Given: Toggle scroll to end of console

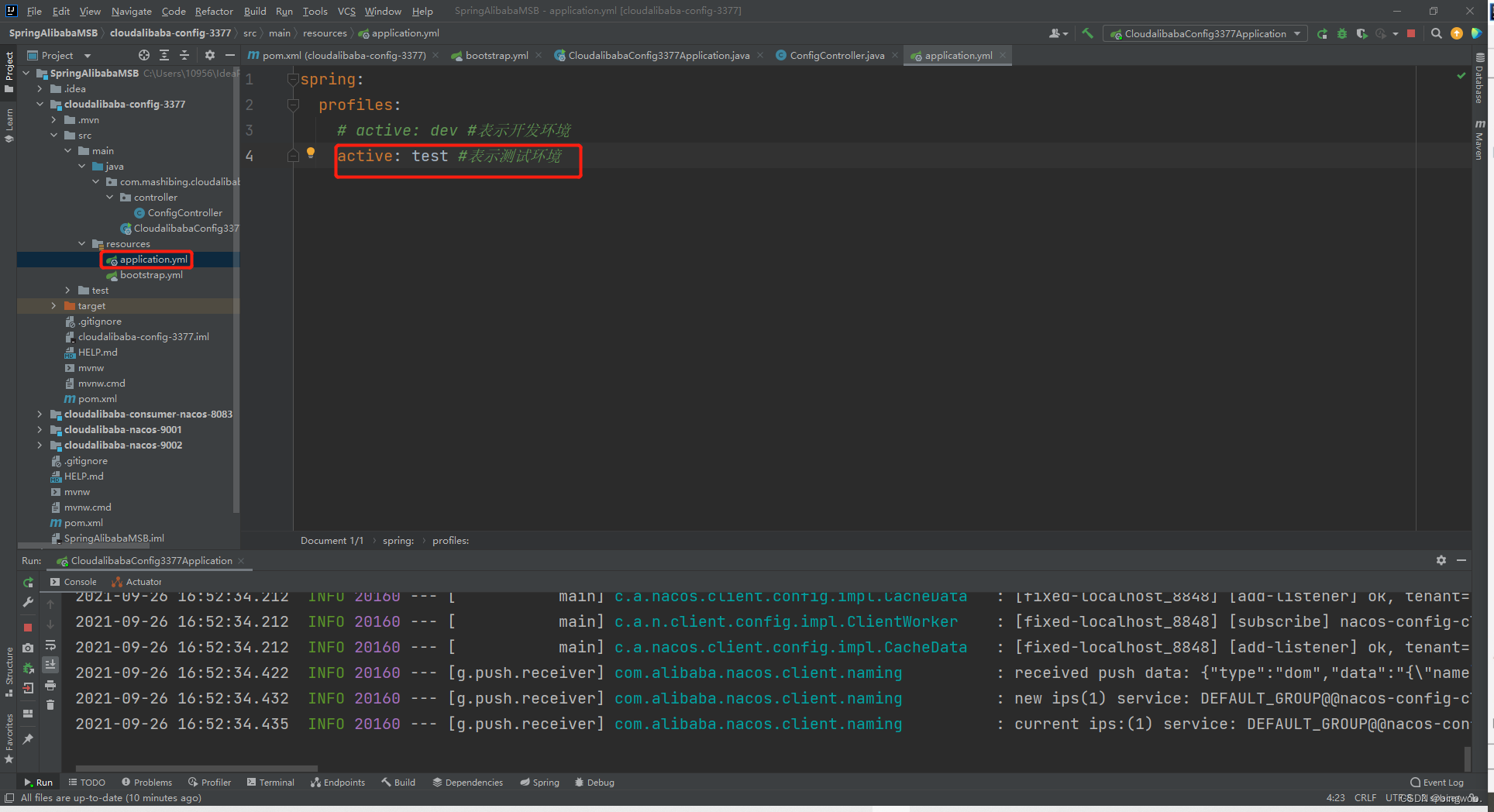Looking at the screenshot, I should [50, 665].
